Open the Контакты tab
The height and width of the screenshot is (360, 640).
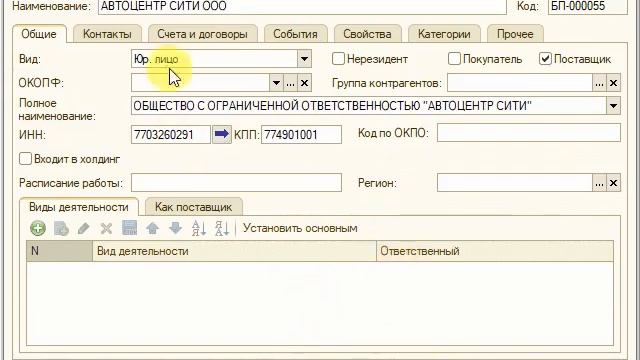(107, 34)
